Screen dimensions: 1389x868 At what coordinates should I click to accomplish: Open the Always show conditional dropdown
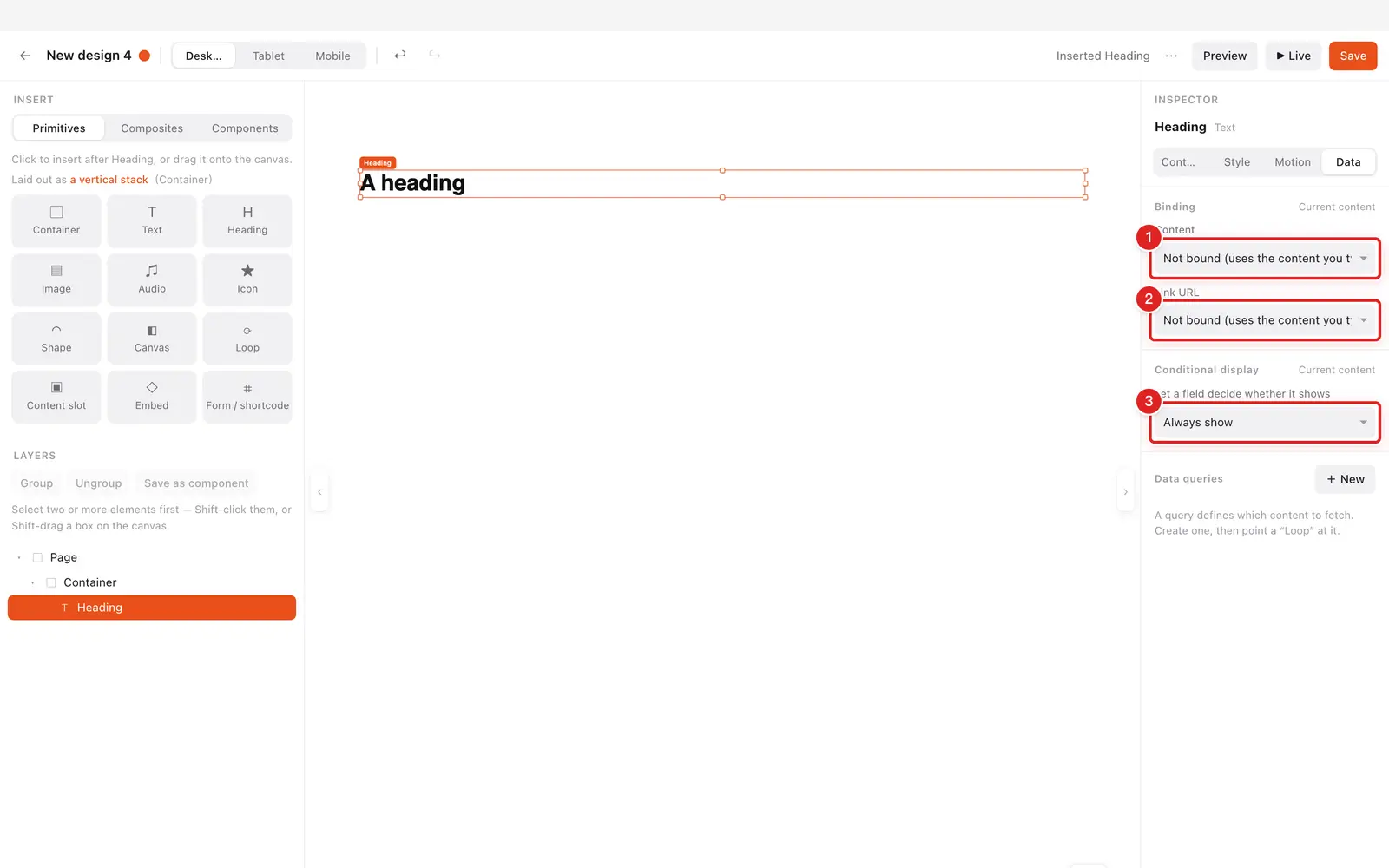[1265, 423]
